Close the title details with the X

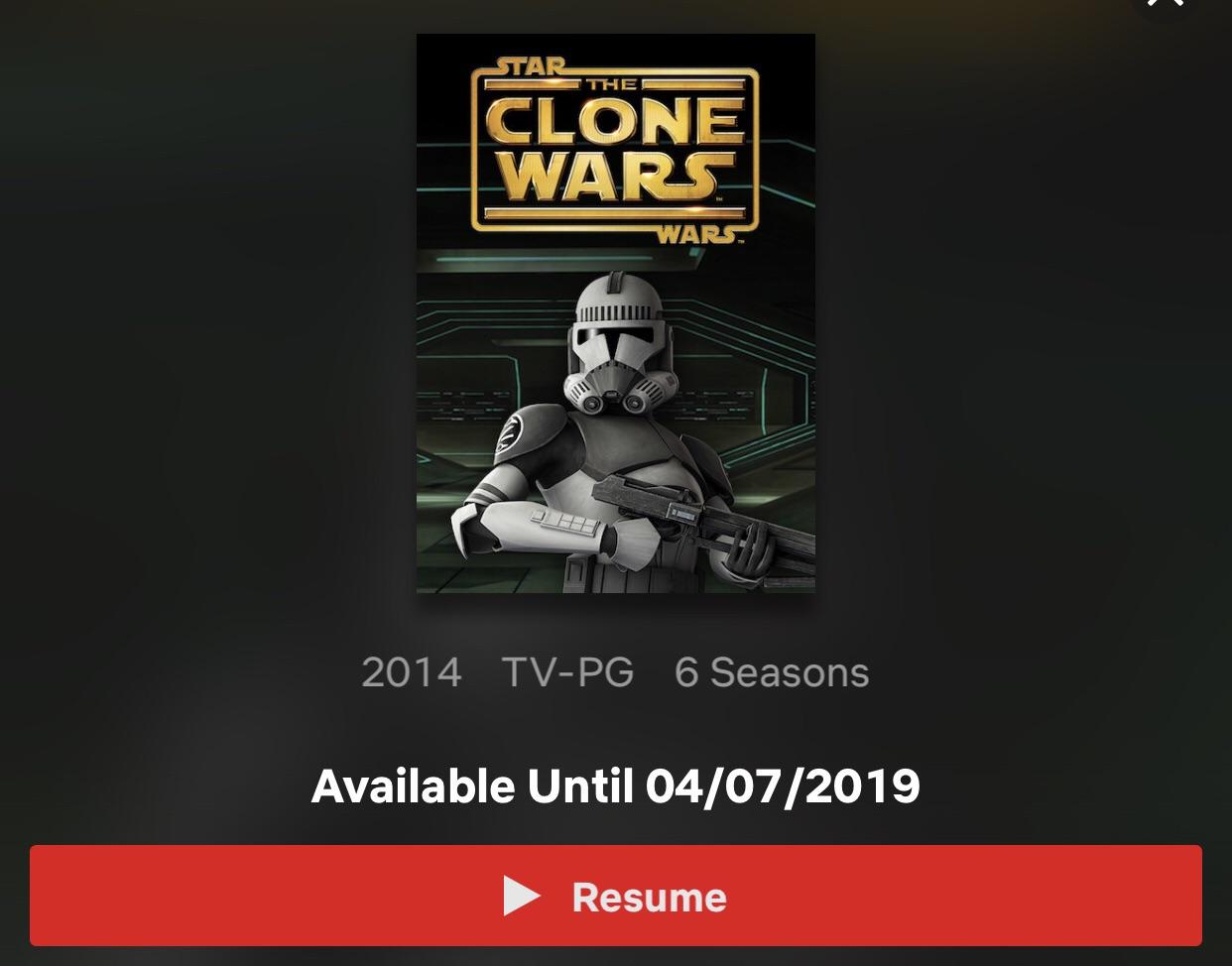coord(1166,5)
